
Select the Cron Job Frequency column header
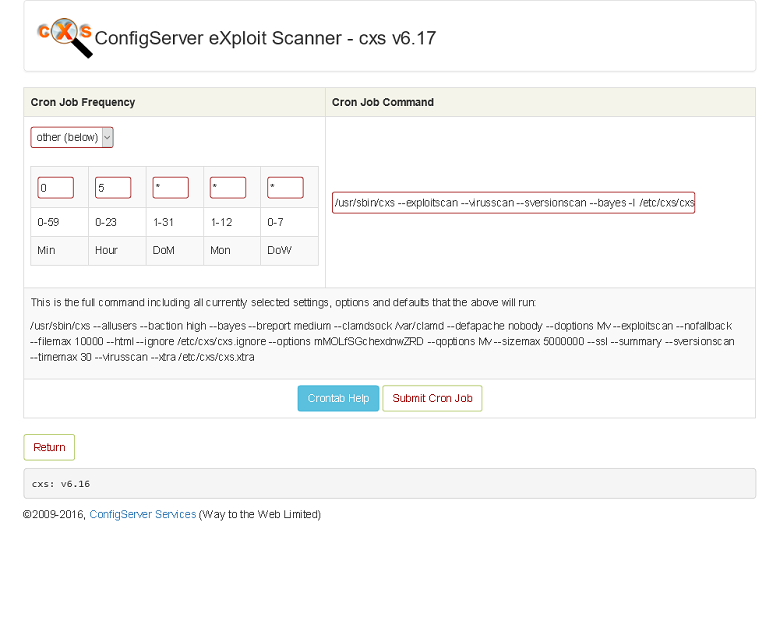pyautogui.click(x=83, y=102)
